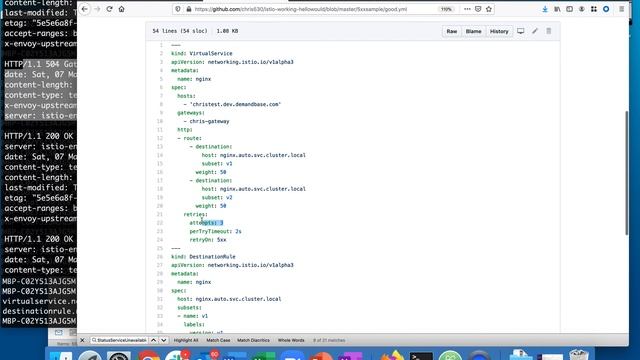Click the find-in-page search field
Viewport: 640px width, 360px height.
(x=119, y=340)
